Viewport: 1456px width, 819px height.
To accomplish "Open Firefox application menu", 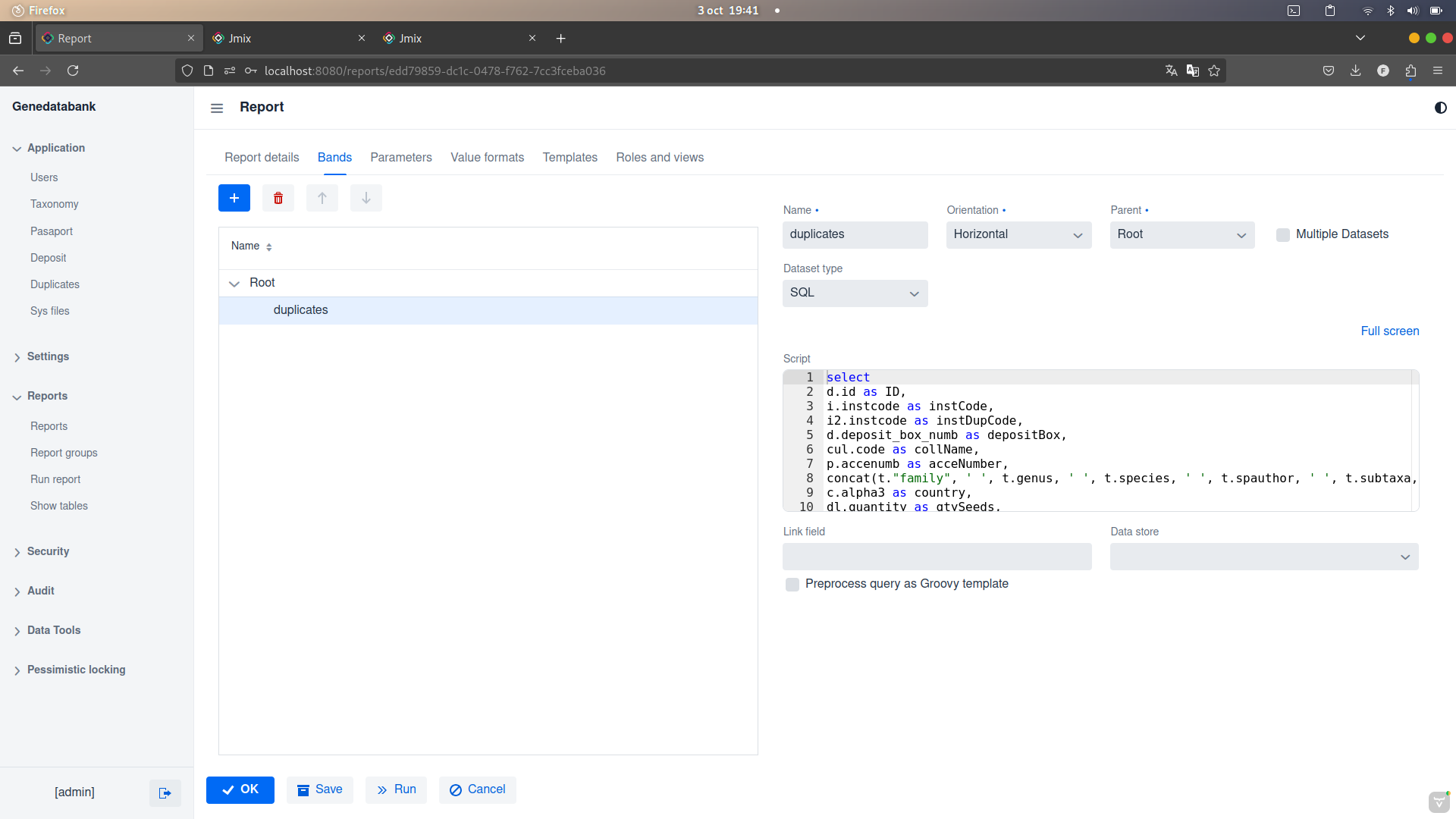I will pos(1438,71).
